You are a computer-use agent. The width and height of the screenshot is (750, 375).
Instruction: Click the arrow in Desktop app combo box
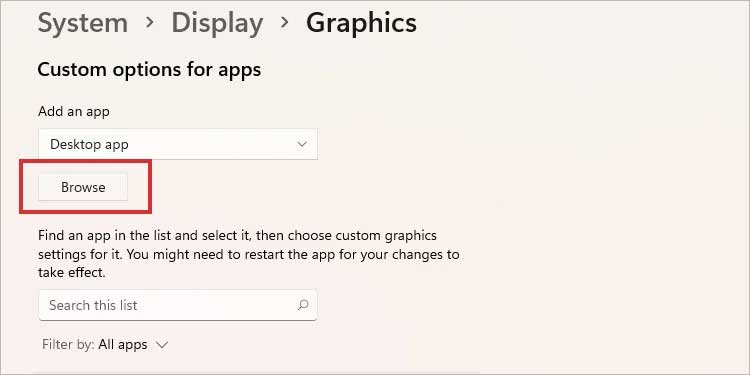click(x=302, y=144)
